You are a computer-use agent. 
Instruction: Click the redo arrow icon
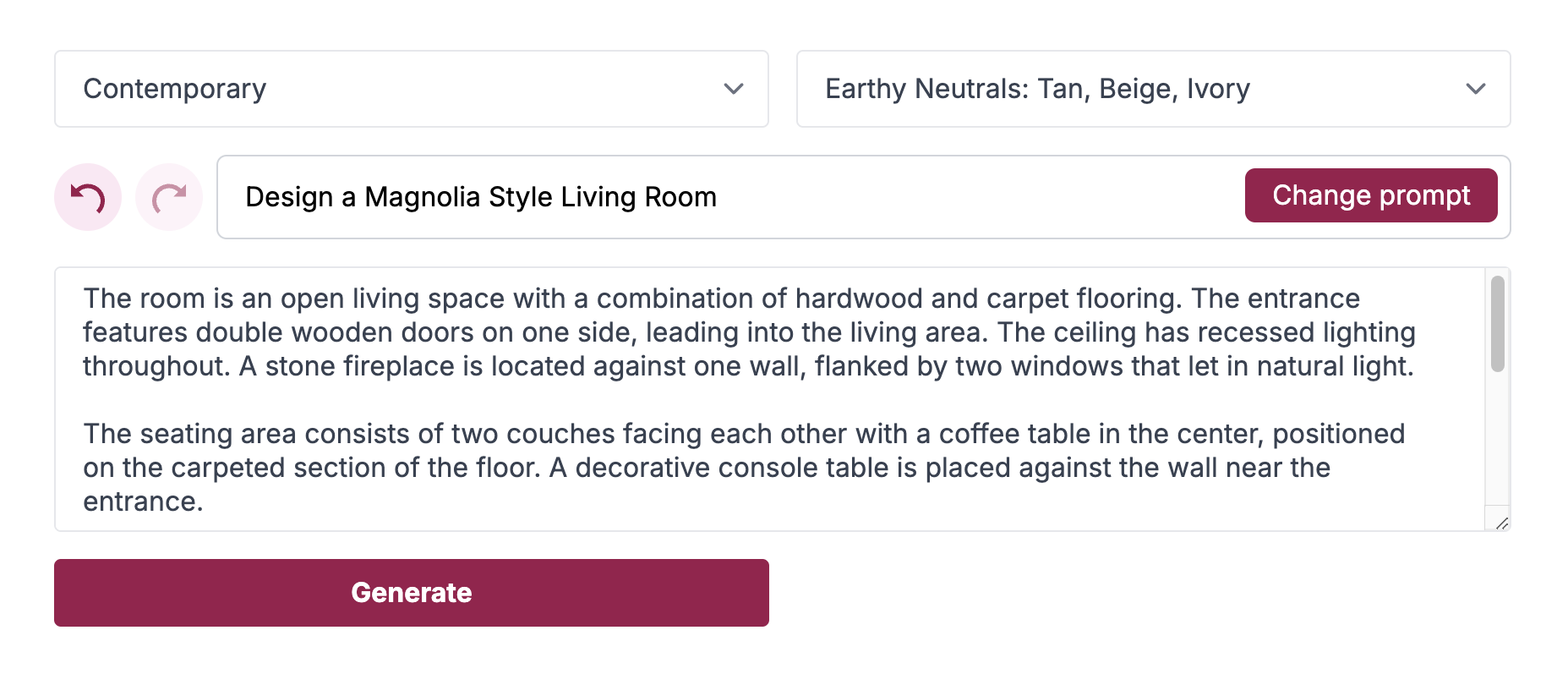coord(168,196)
